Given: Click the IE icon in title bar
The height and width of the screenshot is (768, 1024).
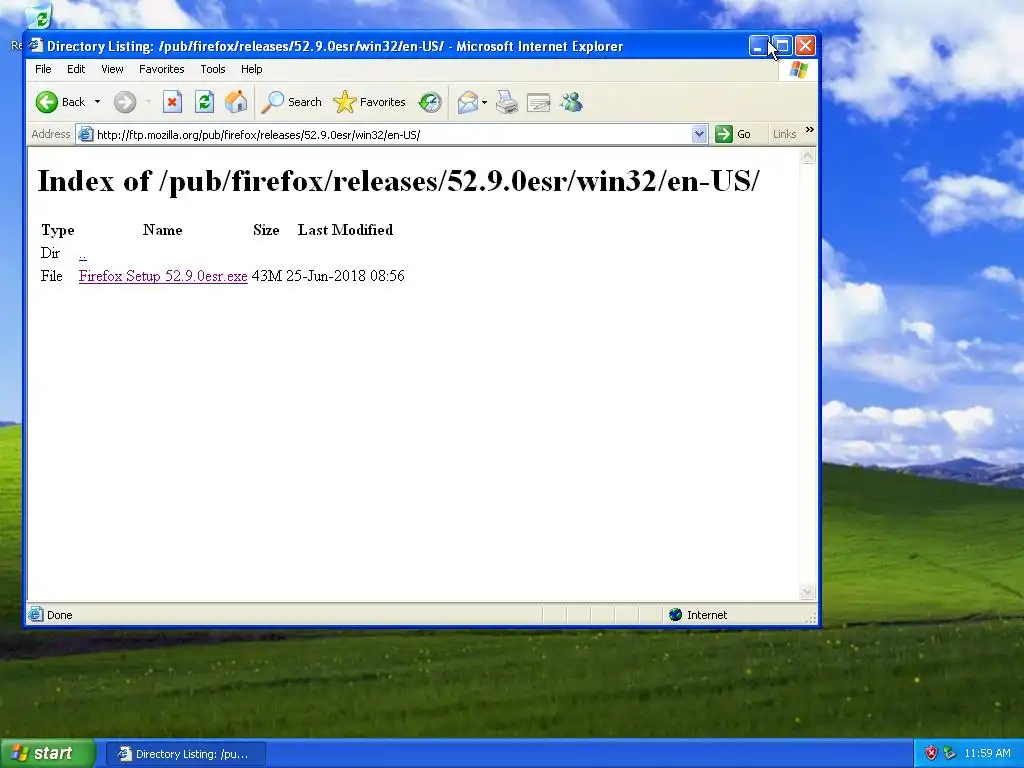Looking at the screenshot, I should (x=36, y=46).
